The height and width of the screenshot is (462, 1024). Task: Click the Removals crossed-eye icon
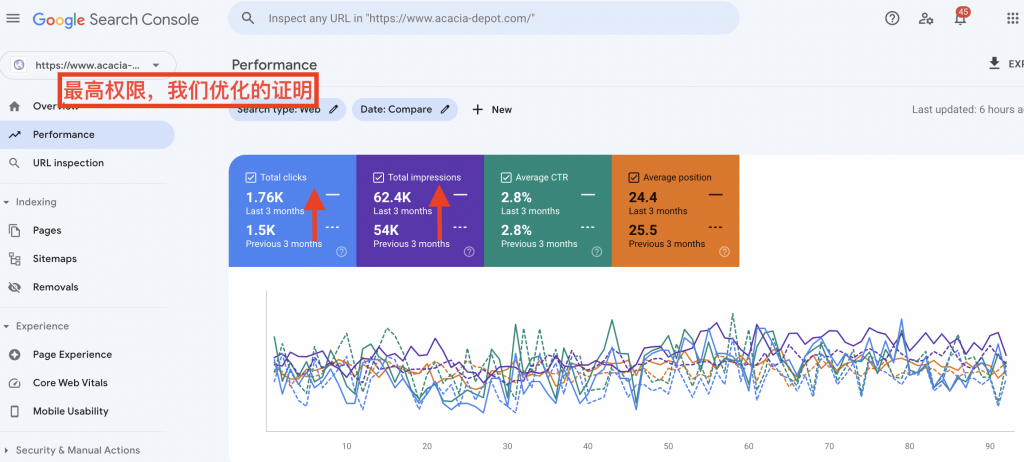tap(14, 287)
